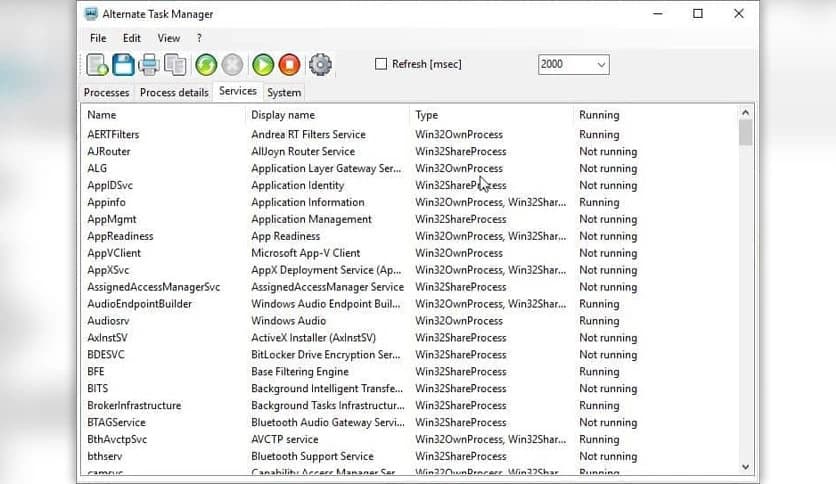The width and height of the screenshot is (836, 484).
Task: Select the Services tab
Action: point(238,91)
